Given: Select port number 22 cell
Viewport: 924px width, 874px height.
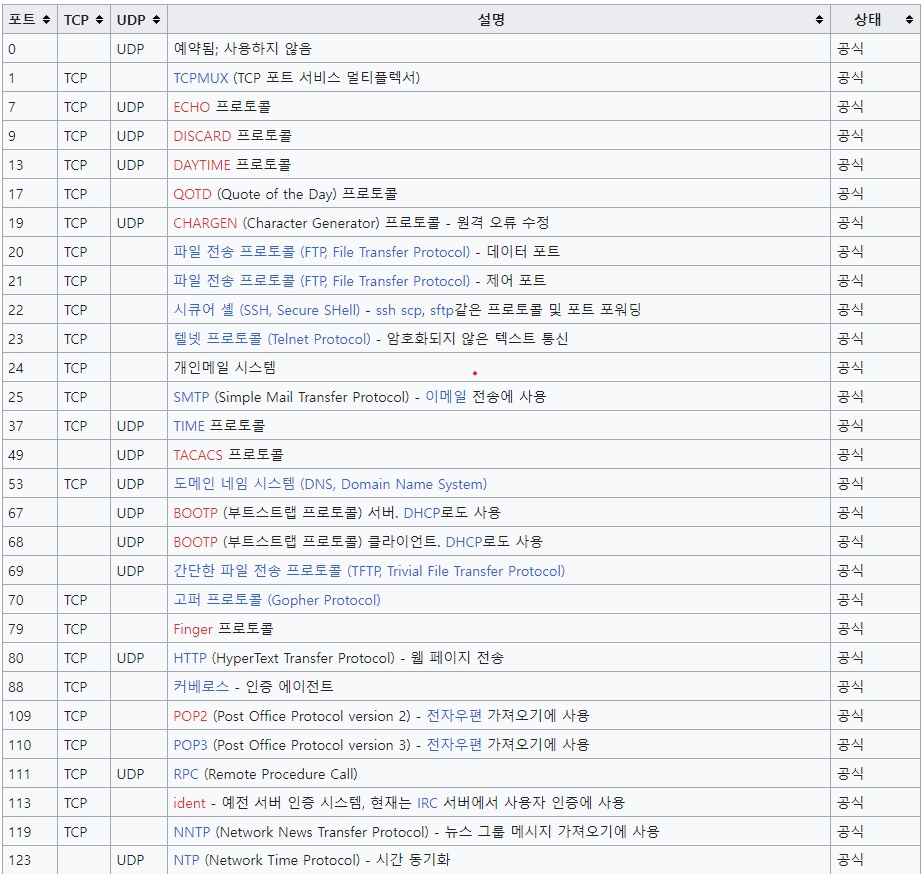Looking at the screenshot, I should pos(30,310).
